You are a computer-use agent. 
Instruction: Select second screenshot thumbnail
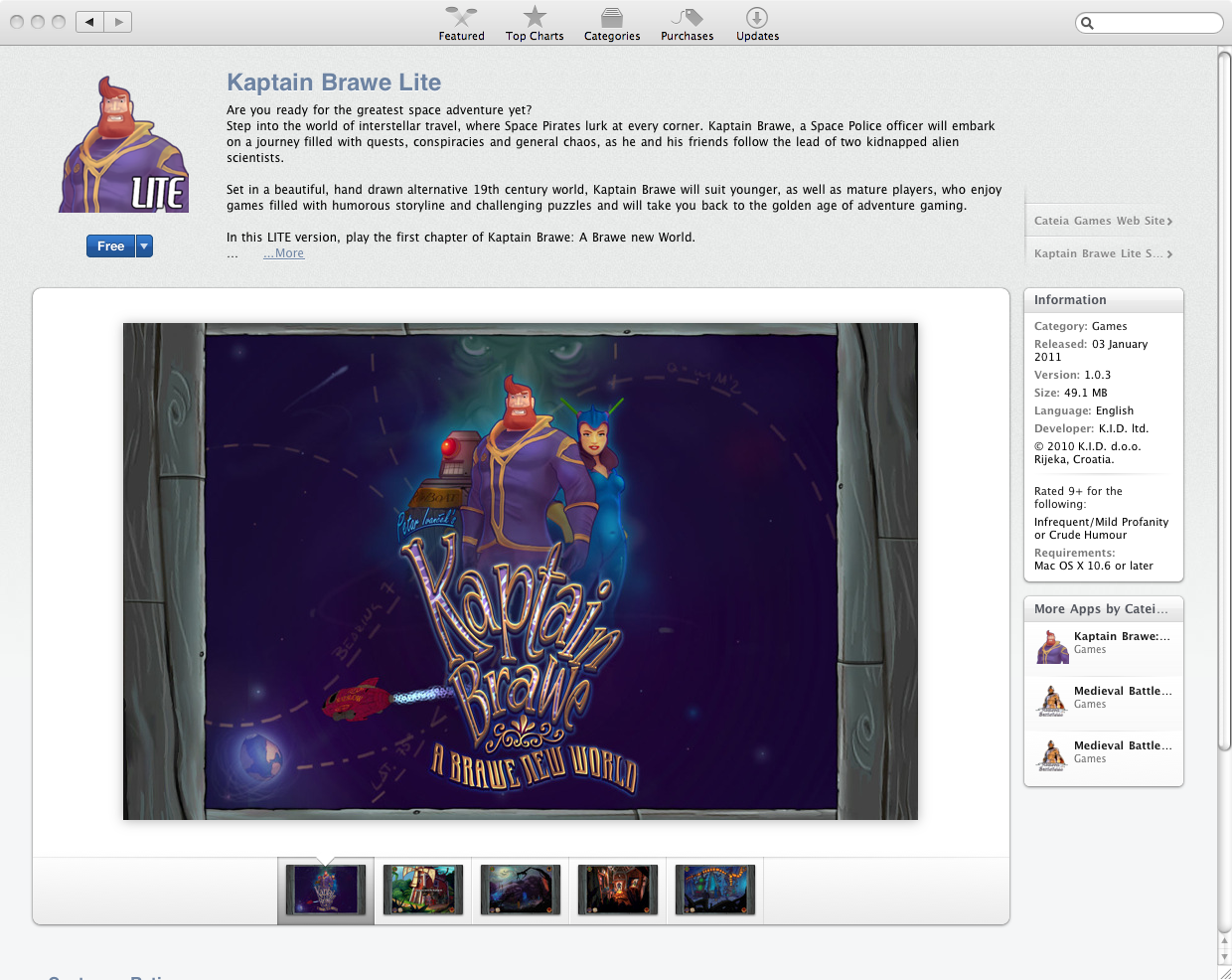[423, 890]
